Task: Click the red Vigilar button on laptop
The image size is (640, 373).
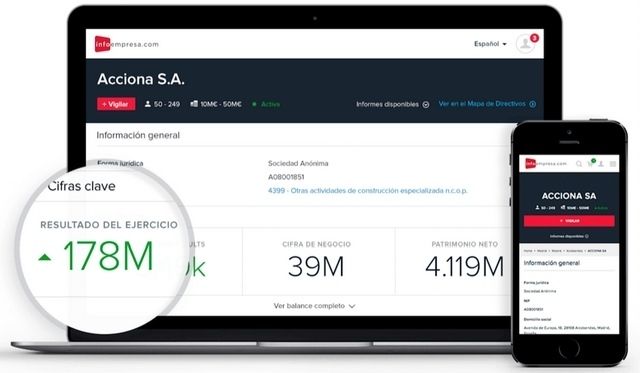Action: pos(116,104)
